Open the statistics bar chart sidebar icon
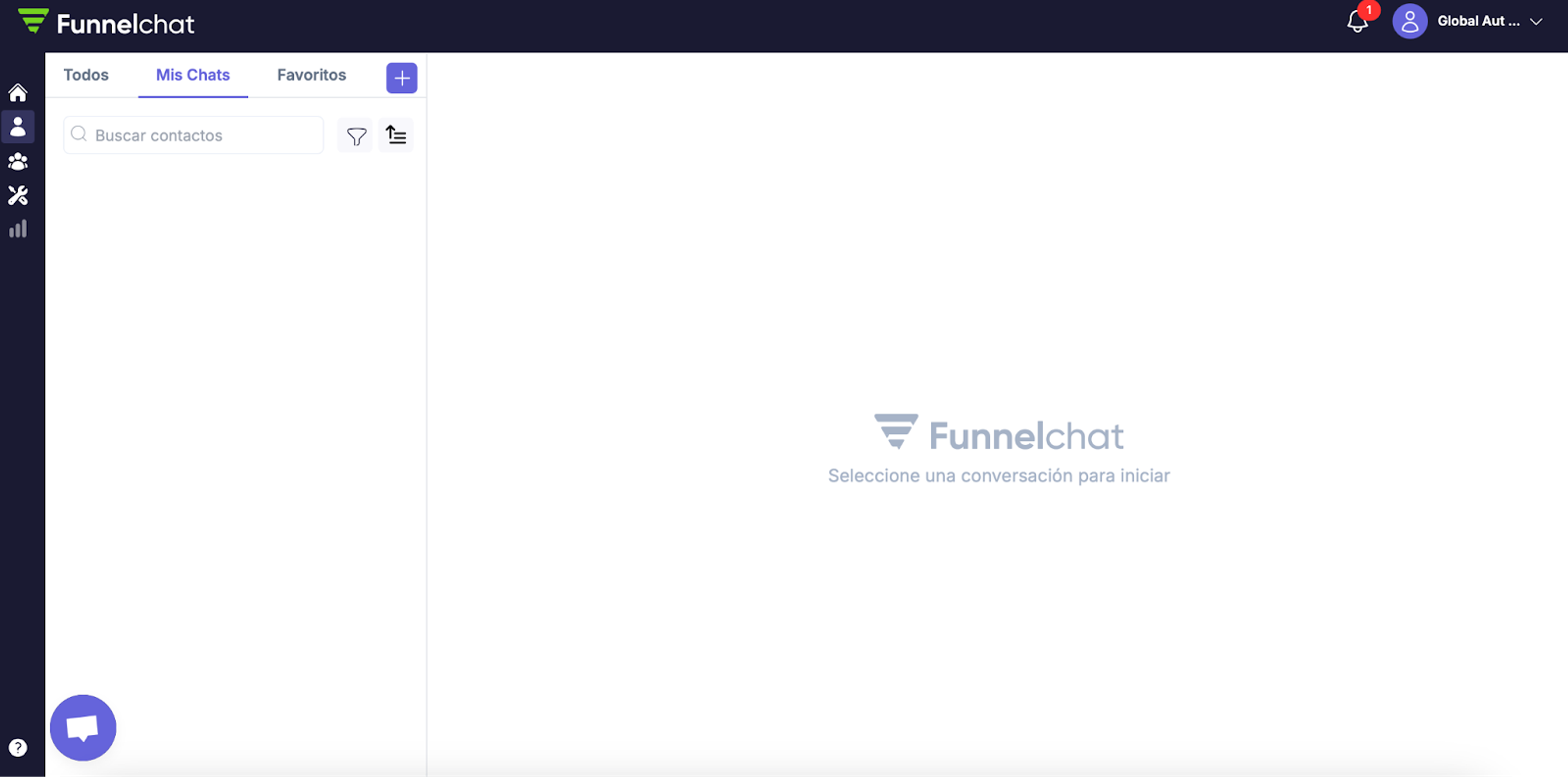1568x777 pixels. tap(18, 229)
